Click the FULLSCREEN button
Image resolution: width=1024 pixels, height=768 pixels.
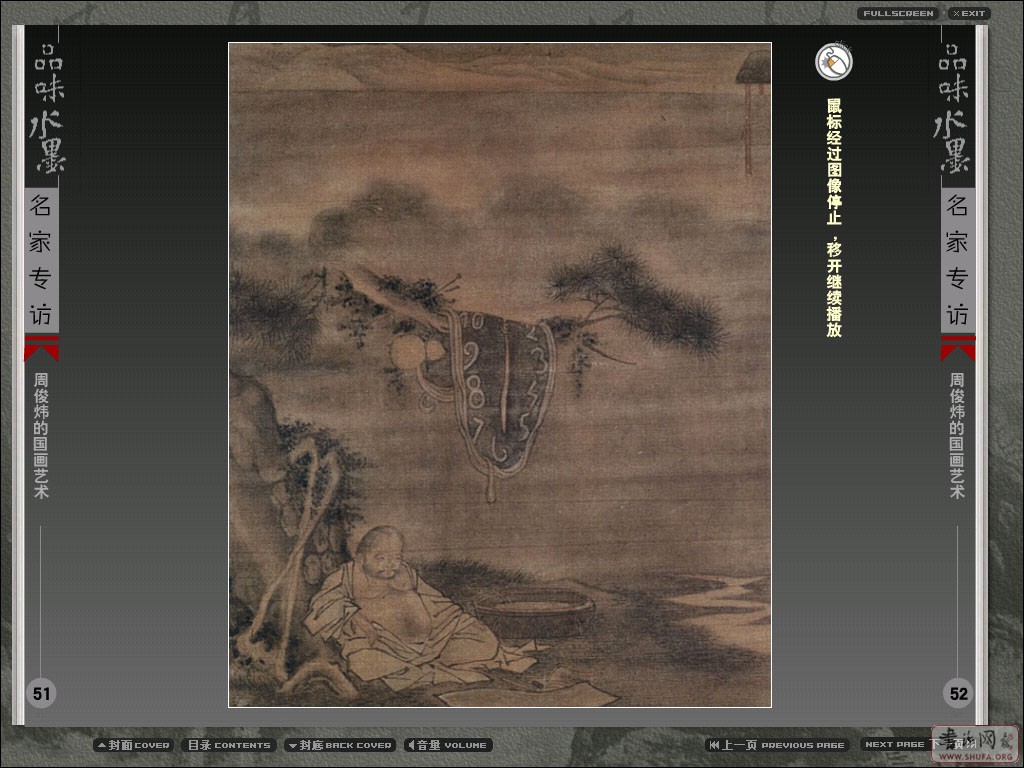(x=898, y=14)
